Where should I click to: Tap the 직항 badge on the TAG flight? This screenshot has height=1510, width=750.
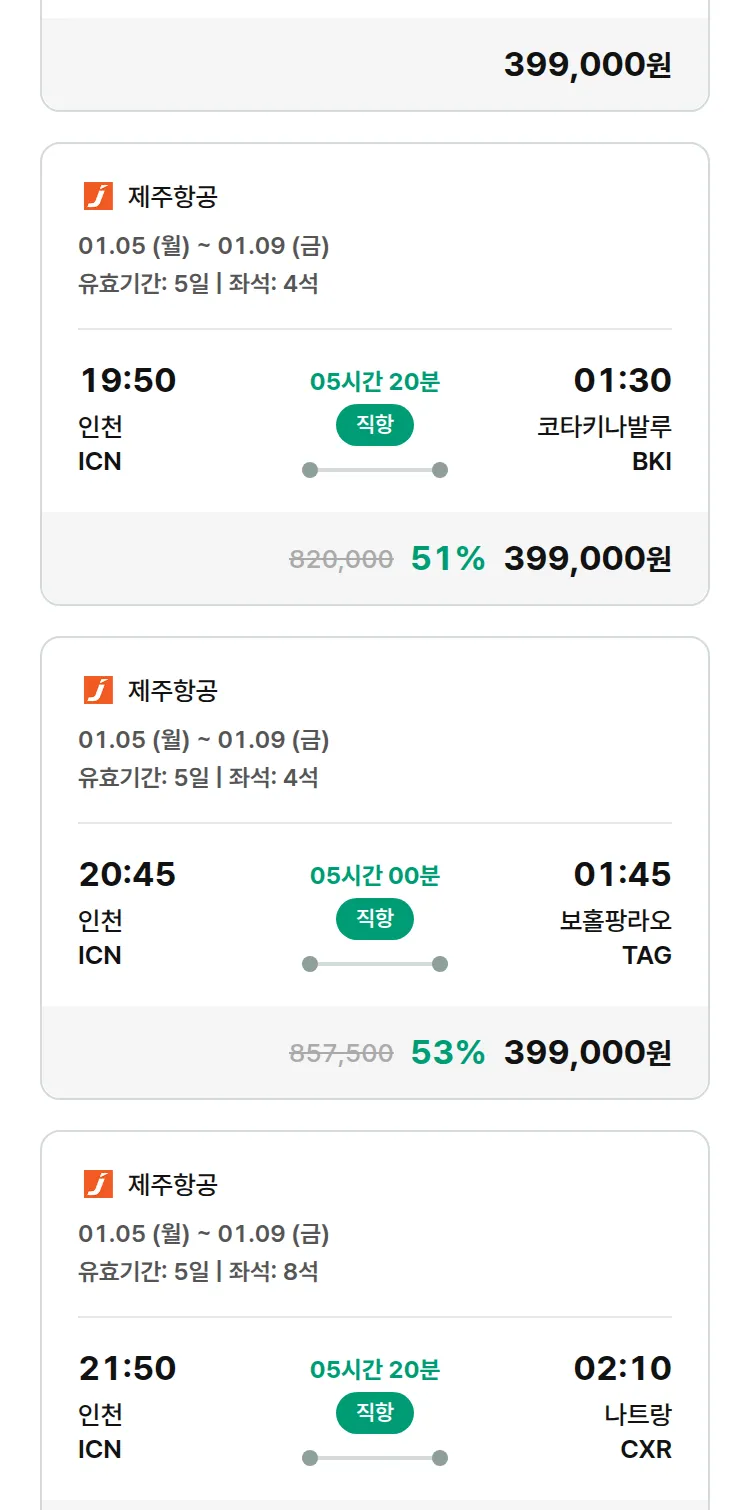pos(375,919)
